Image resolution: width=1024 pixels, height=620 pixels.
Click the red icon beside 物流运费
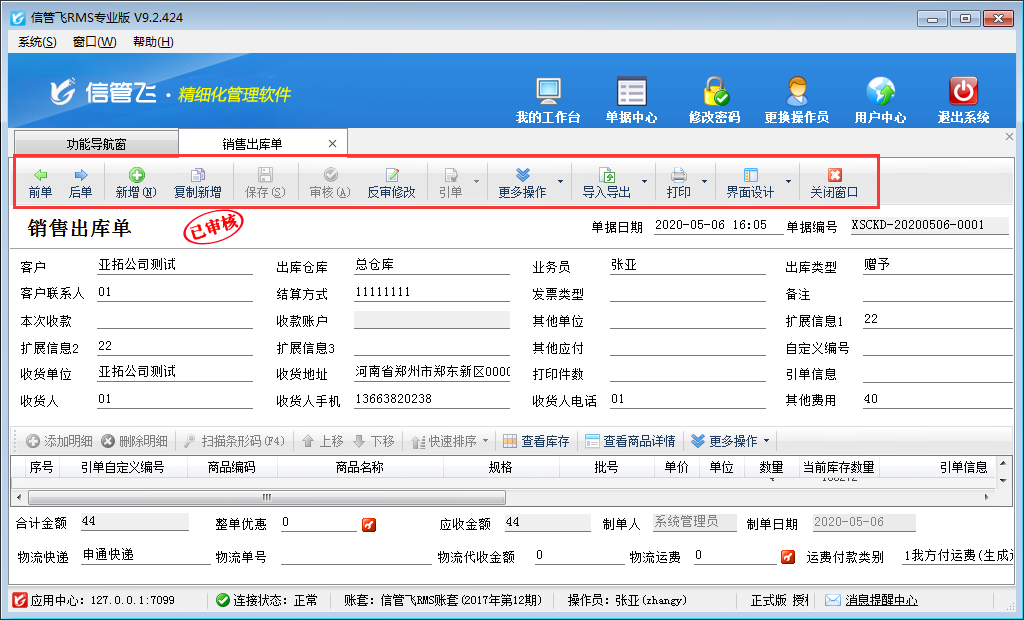tap(786, 556)
